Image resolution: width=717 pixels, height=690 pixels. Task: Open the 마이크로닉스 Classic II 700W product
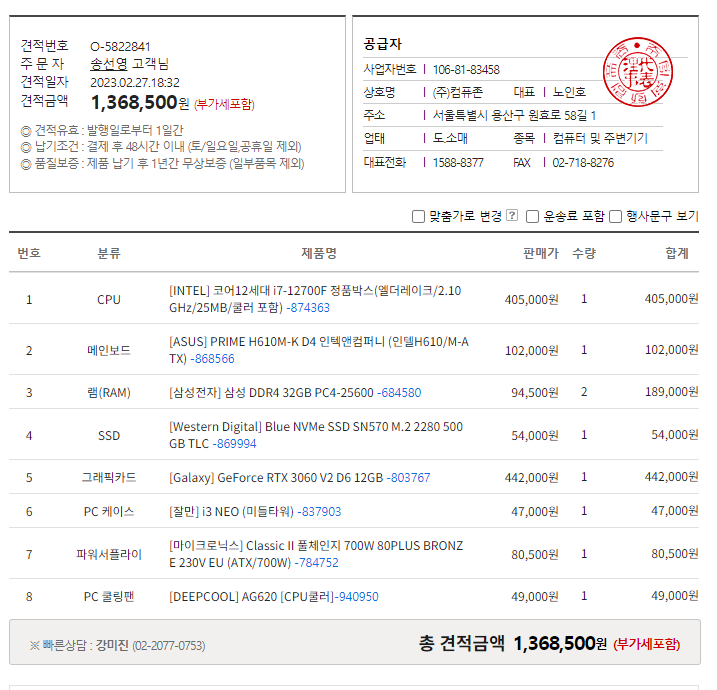coord(315,546)
